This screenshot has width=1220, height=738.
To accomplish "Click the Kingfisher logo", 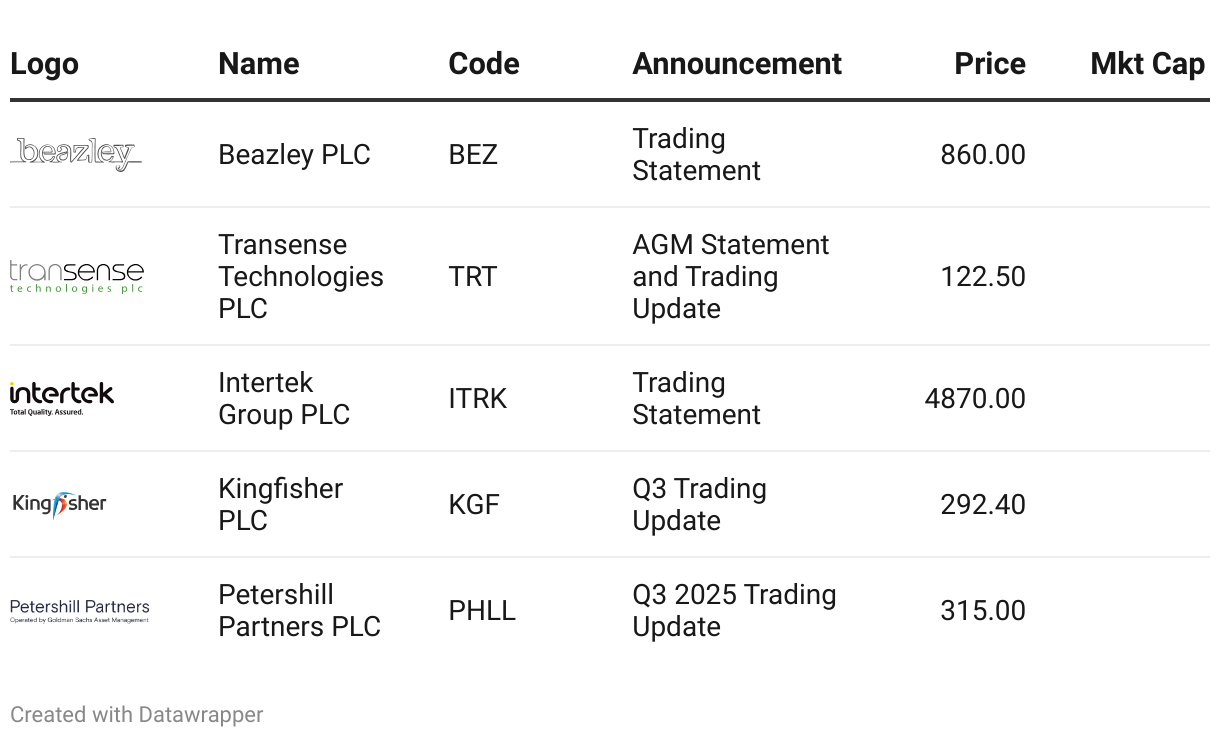I will tap(60, 504).
